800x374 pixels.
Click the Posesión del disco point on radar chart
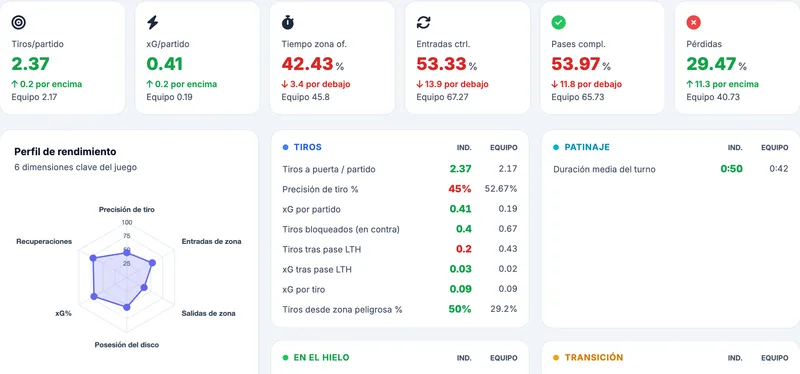127,307
